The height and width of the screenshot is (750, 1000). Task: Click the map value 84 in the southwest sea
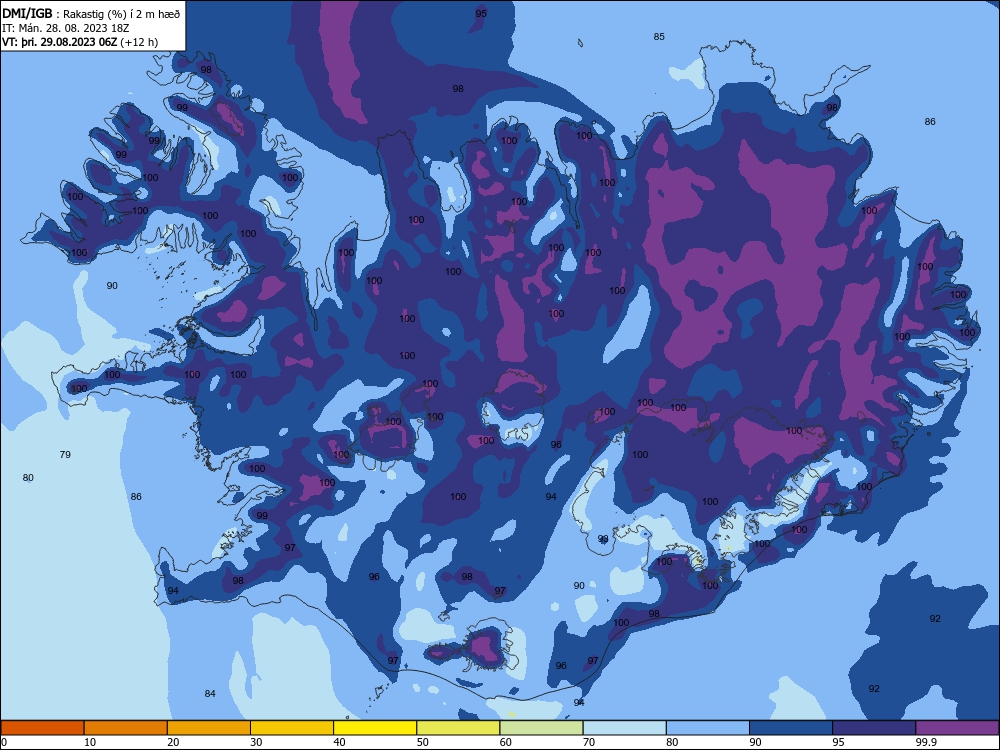click(x=210, y=693)
